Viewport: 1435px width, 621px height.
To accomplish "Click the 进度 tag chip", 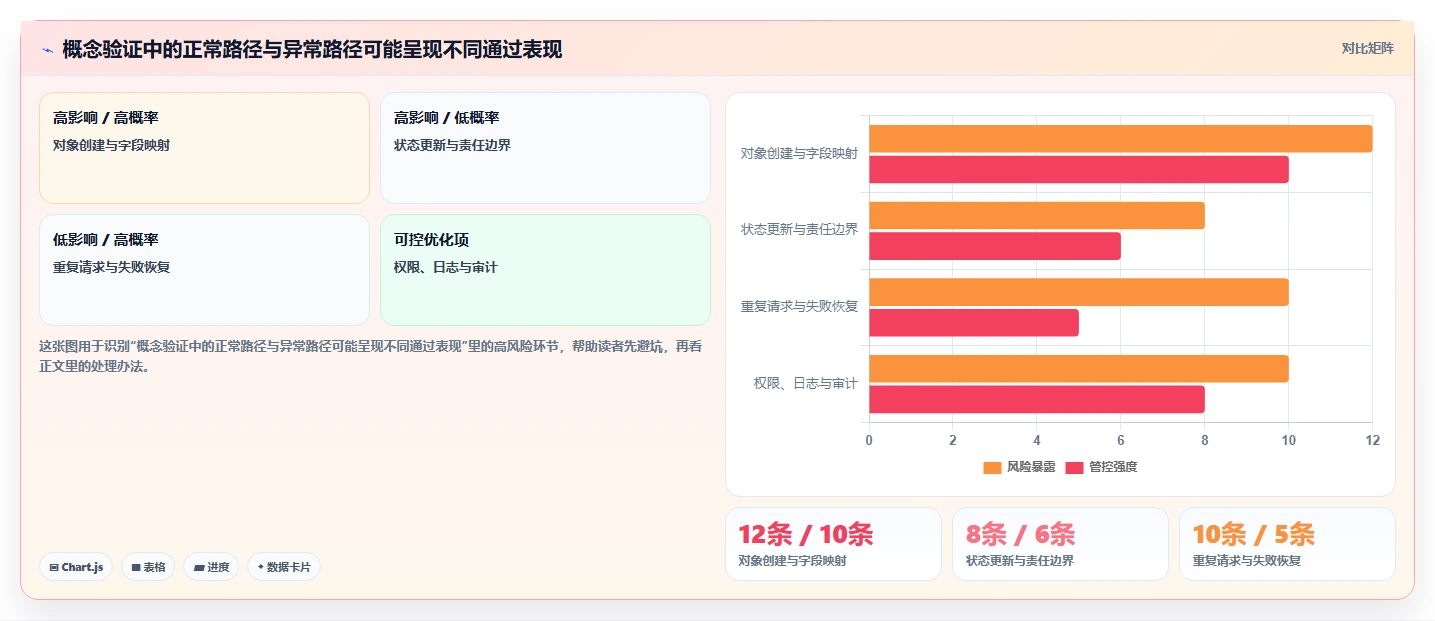I will point(211,567).
